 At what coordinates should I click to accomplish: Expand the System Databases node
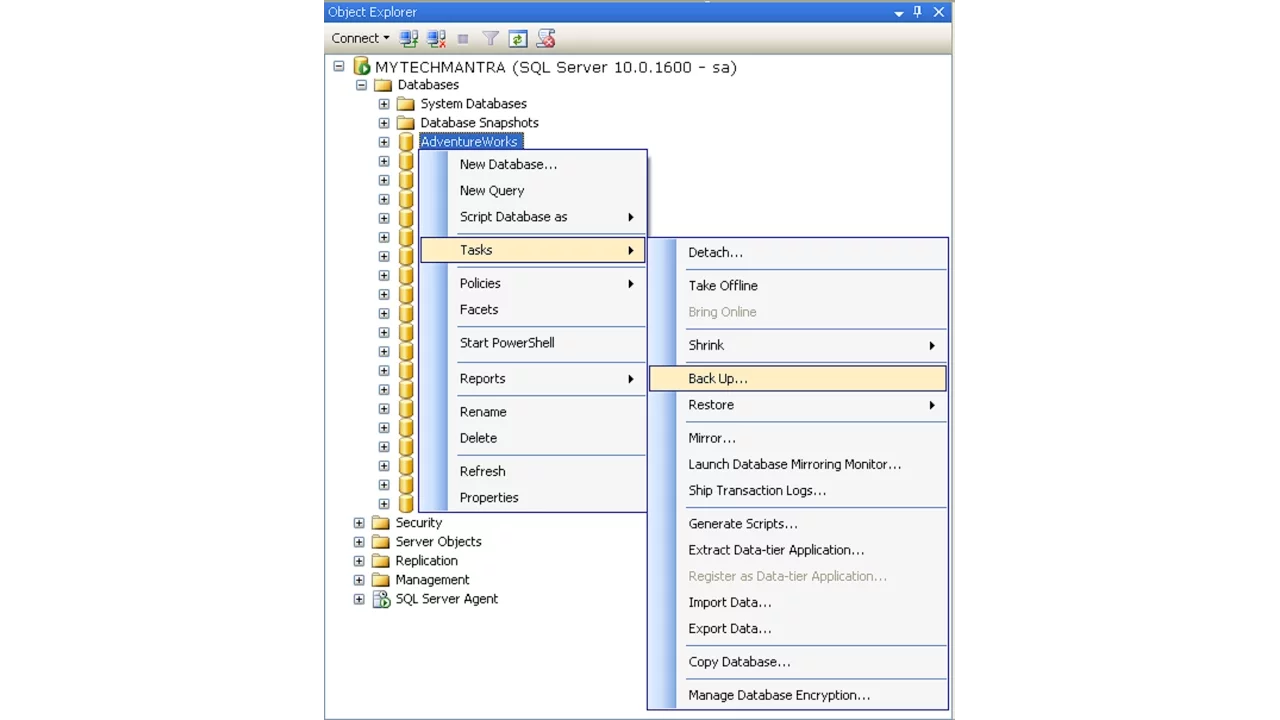(x=384, y=104)
